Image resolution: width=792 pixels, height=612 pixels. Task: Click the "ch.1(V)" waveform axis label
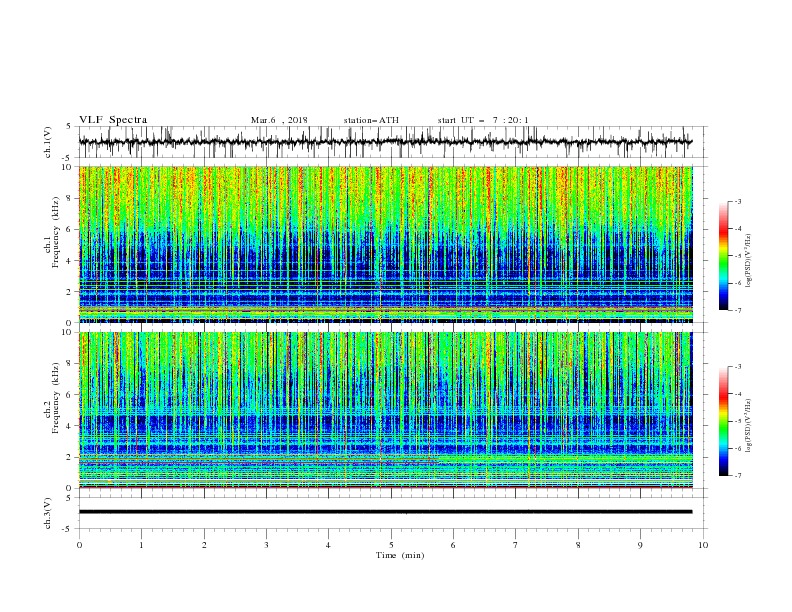[48, 142]
